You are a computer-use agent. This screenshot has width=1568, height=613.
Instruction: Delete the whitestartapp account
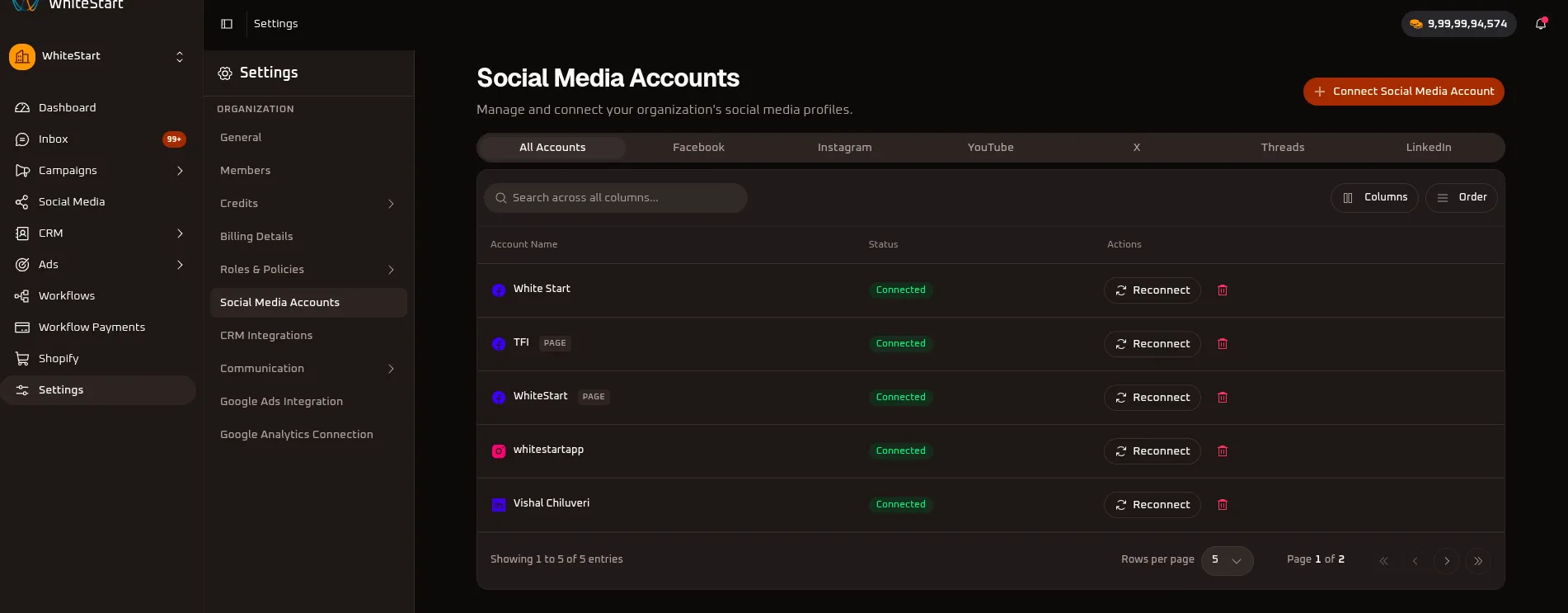click(x=1223, y=451)
